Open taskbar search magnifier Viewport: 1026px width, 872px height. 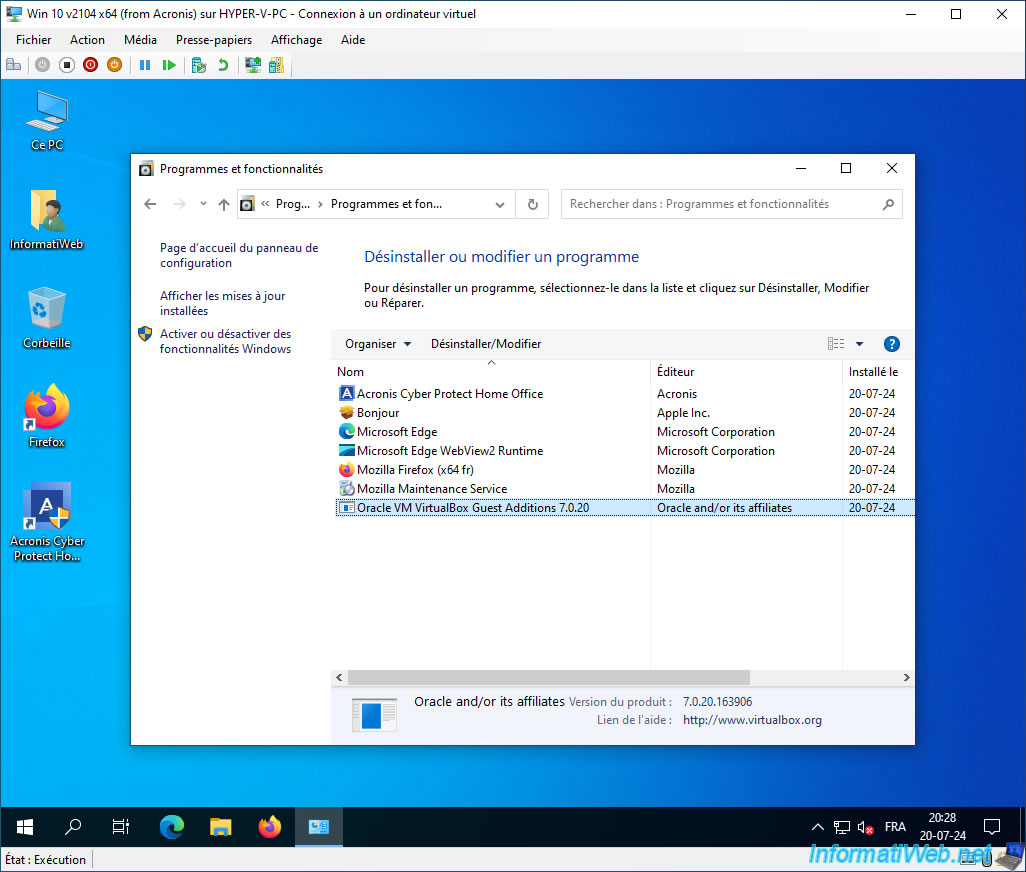[73, 827]
